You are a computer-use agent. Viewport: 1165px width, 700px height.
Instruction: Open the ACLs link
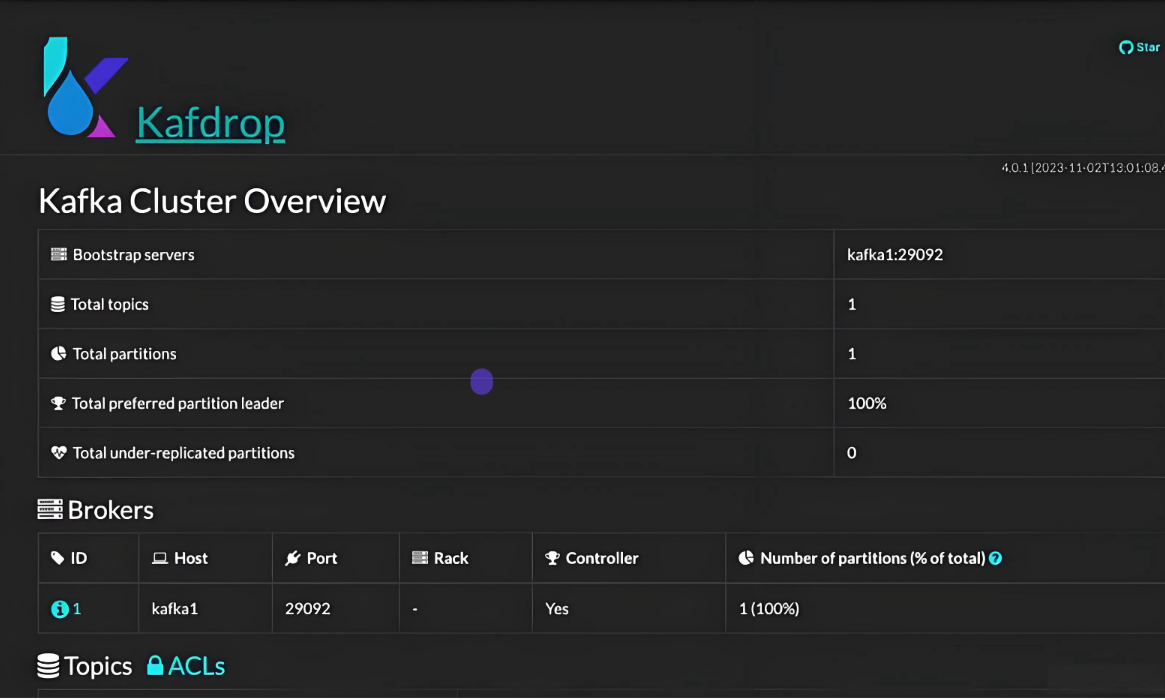click(x=196, y=666)
